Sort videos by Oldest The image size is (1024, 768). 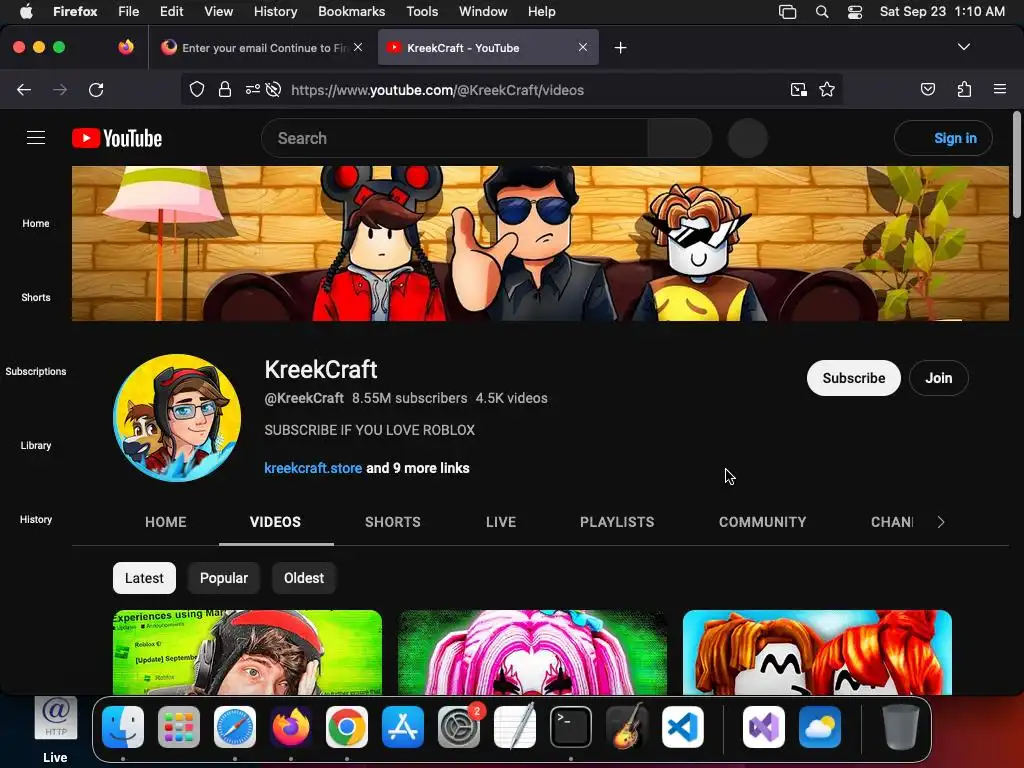click(x=304, y=578)
